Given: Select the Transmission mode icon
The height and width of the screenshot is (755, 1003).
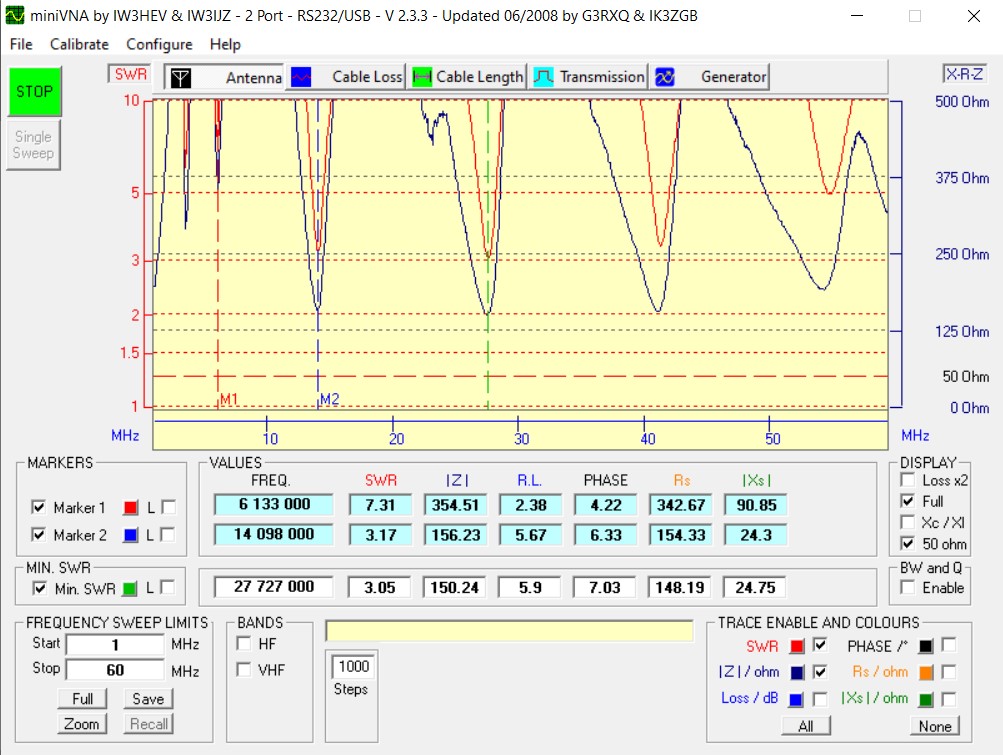Looking at the screenshot, I should pyautogui.click(x=543, y=77).
